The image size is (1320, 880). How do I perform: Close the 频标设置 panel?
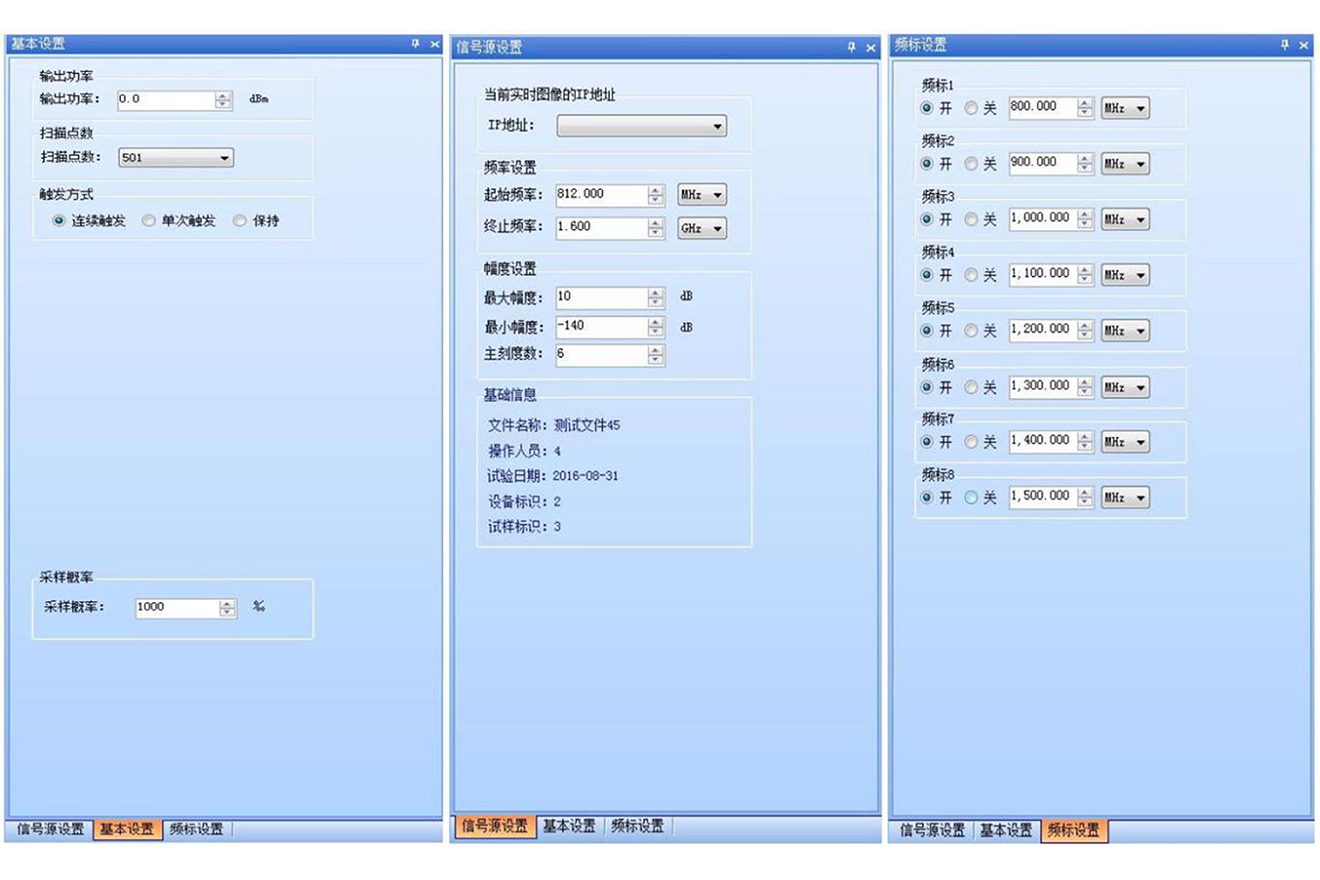tap(1304, 45)
